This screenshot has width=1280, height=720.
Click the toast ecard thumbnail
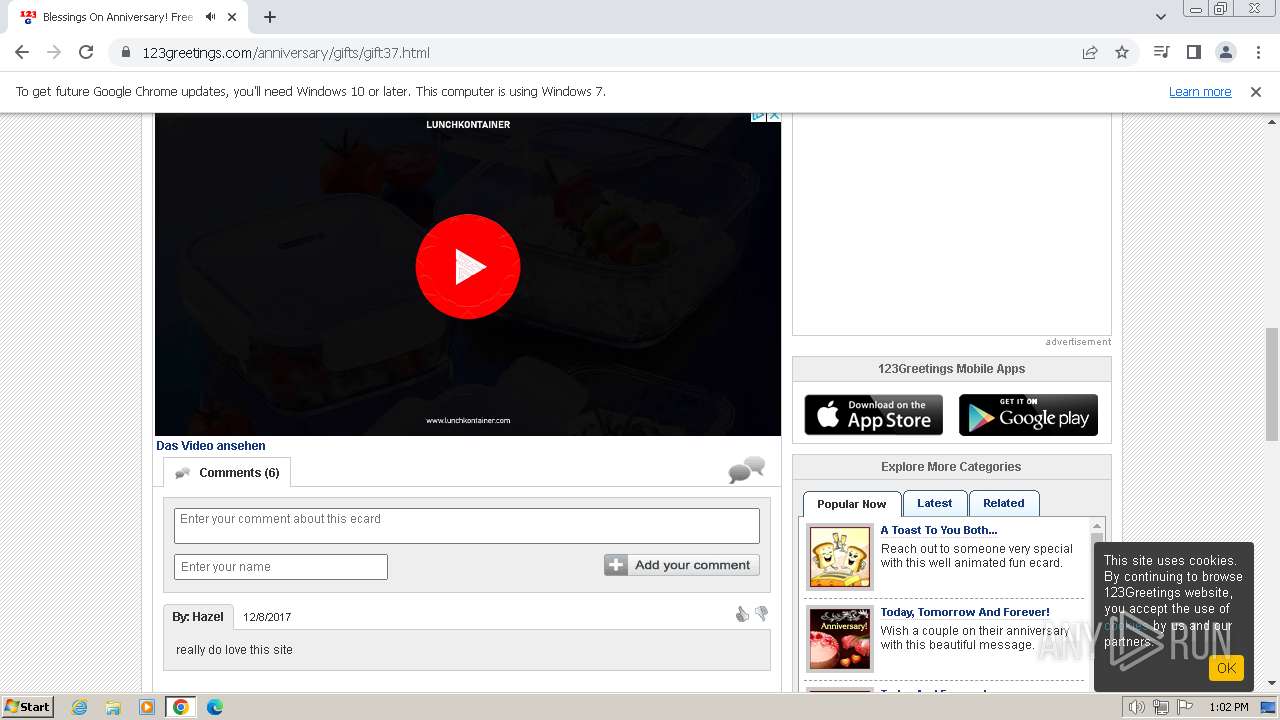point(840,558)
